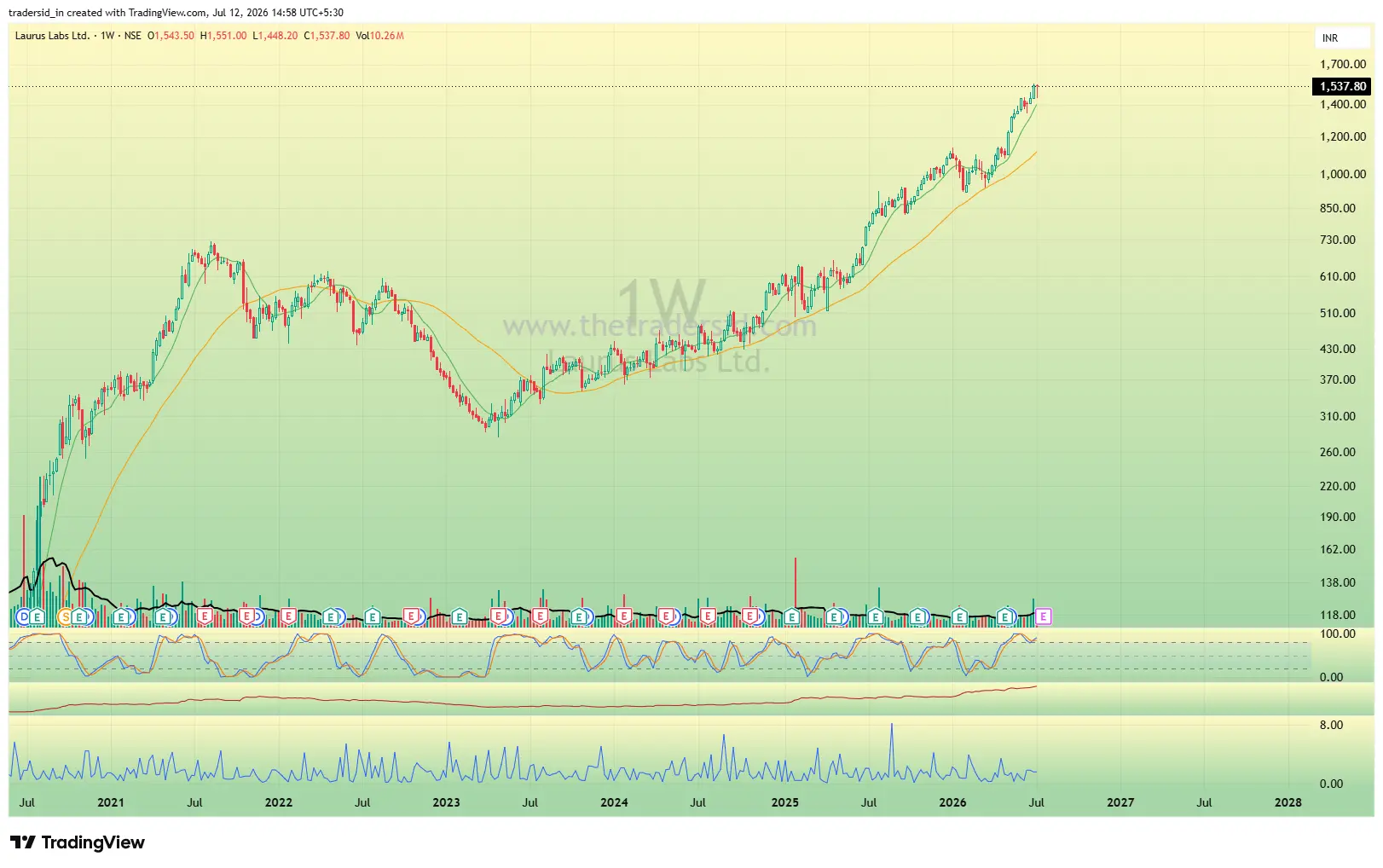
Task: Click the 118.00 price axis label
Action: [x=1338, y=615]
